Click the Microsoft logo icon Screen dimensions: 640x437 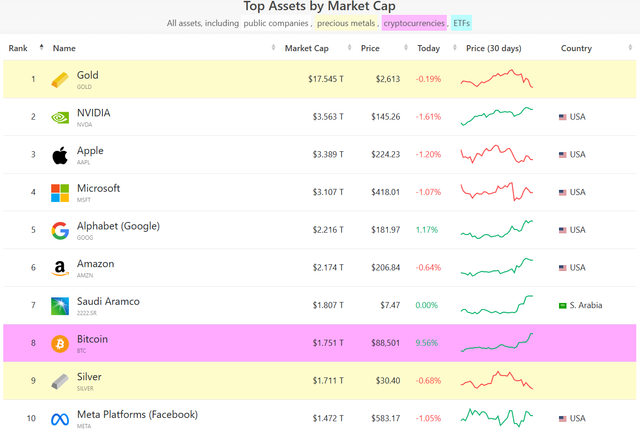[60, 192]
